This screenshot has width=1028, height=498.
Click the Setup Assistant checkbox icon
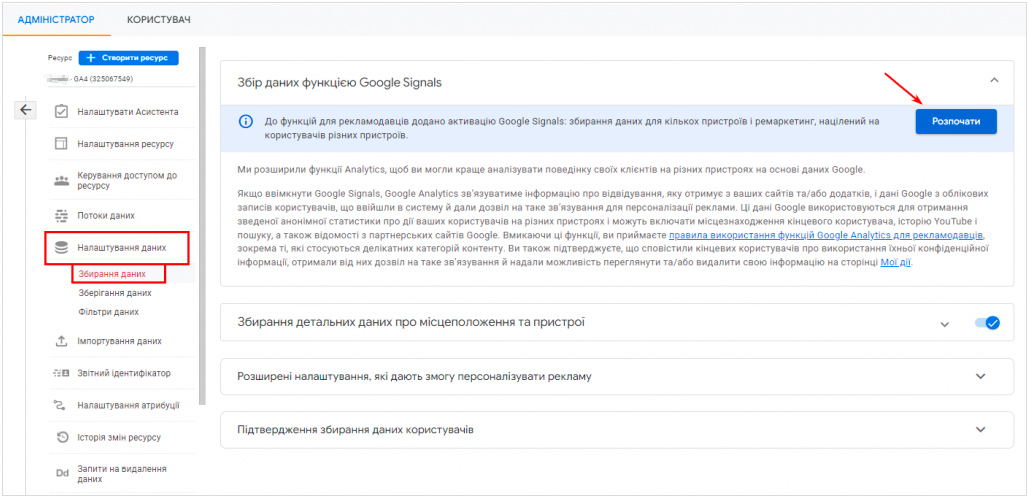point(62,112)
